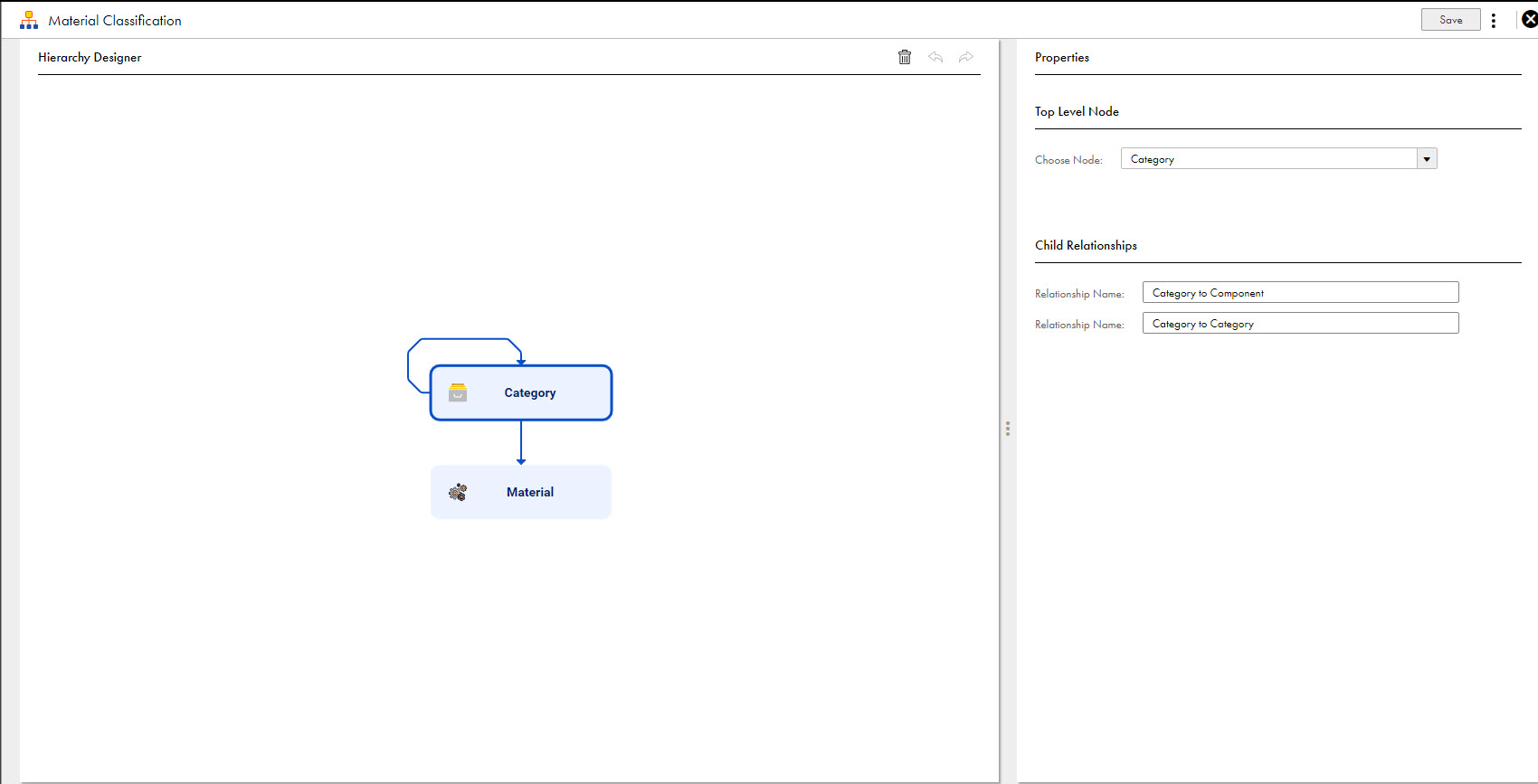
Task: Edit the Category to Component relationship name
Action: [x=1300, y=293]
